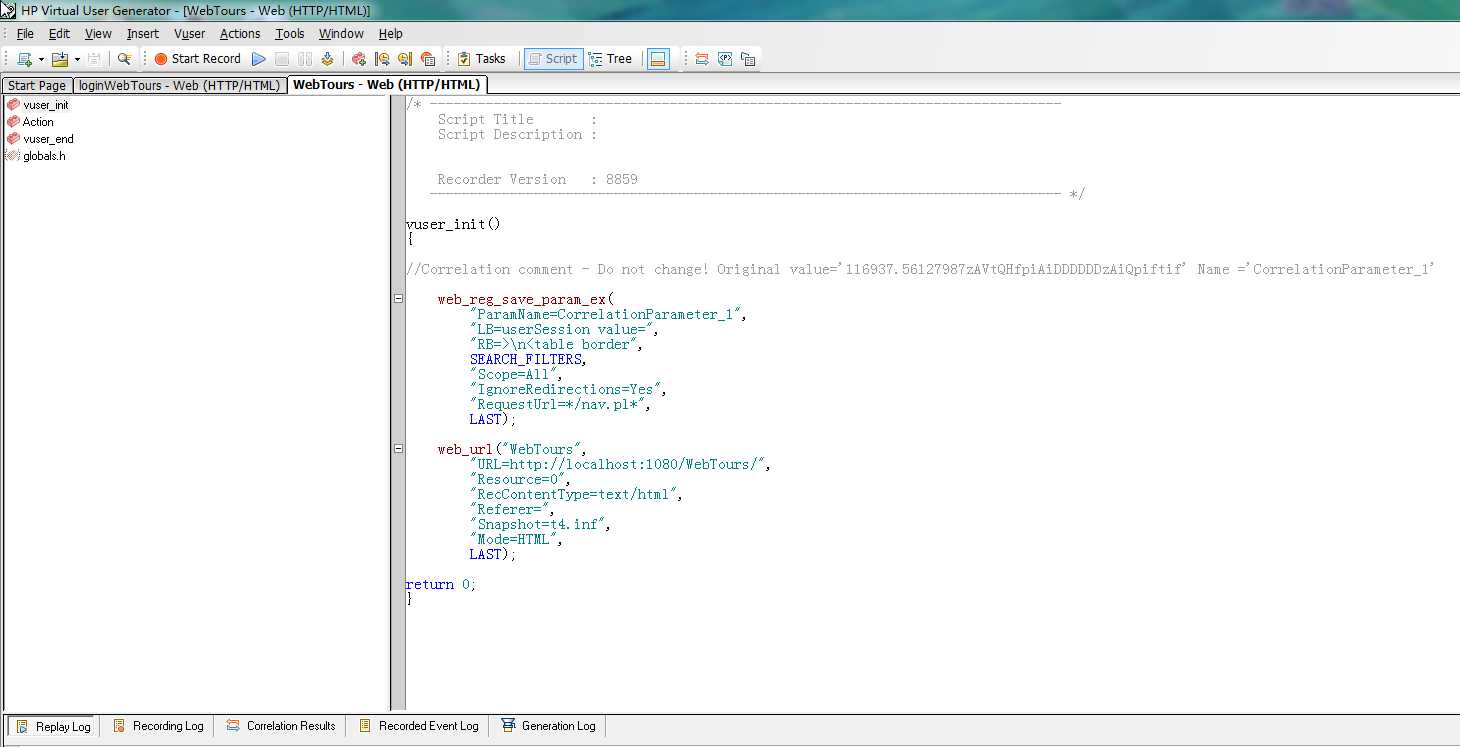Click the SEARCH_FILTERS keyword
This screenshot has width=1460, height=747.
[525, 359]
